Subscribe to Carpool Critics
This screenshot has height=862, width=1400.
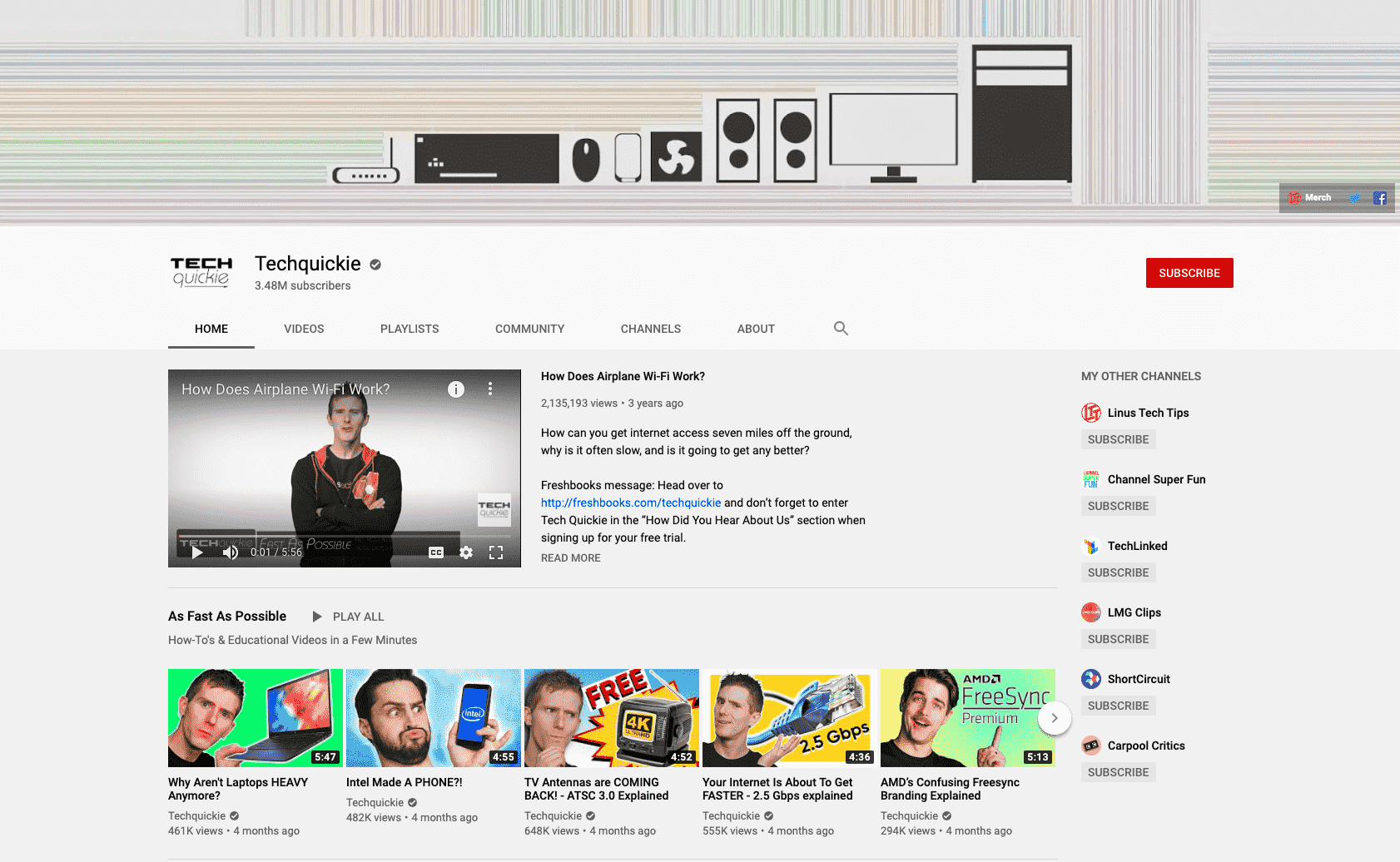[x=1118, y=772]
